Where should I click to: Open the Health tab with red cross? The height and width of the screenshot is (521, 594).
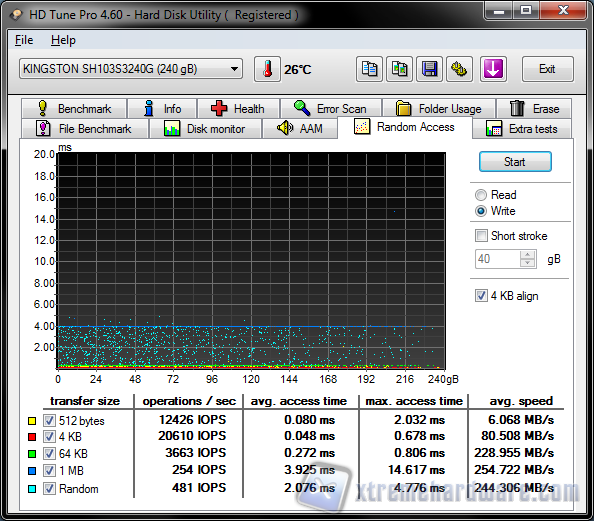(239, 109)
